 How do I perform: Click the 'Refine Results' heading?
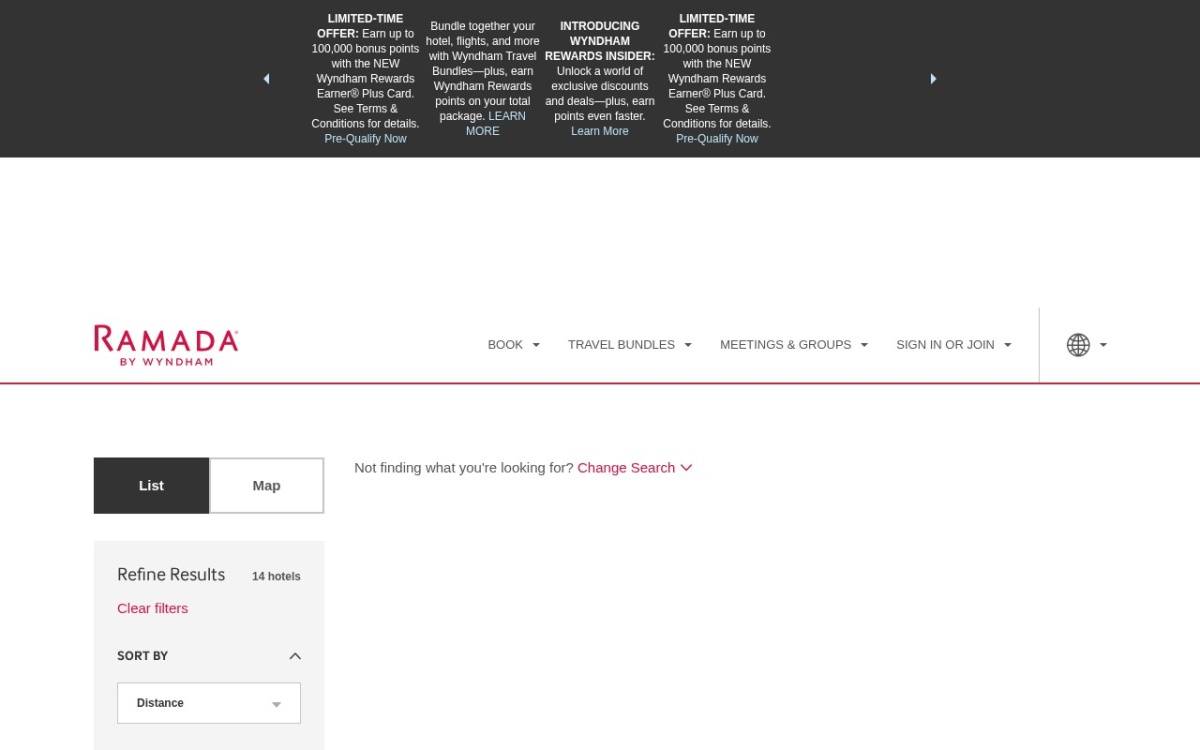(x=171, y=575)
